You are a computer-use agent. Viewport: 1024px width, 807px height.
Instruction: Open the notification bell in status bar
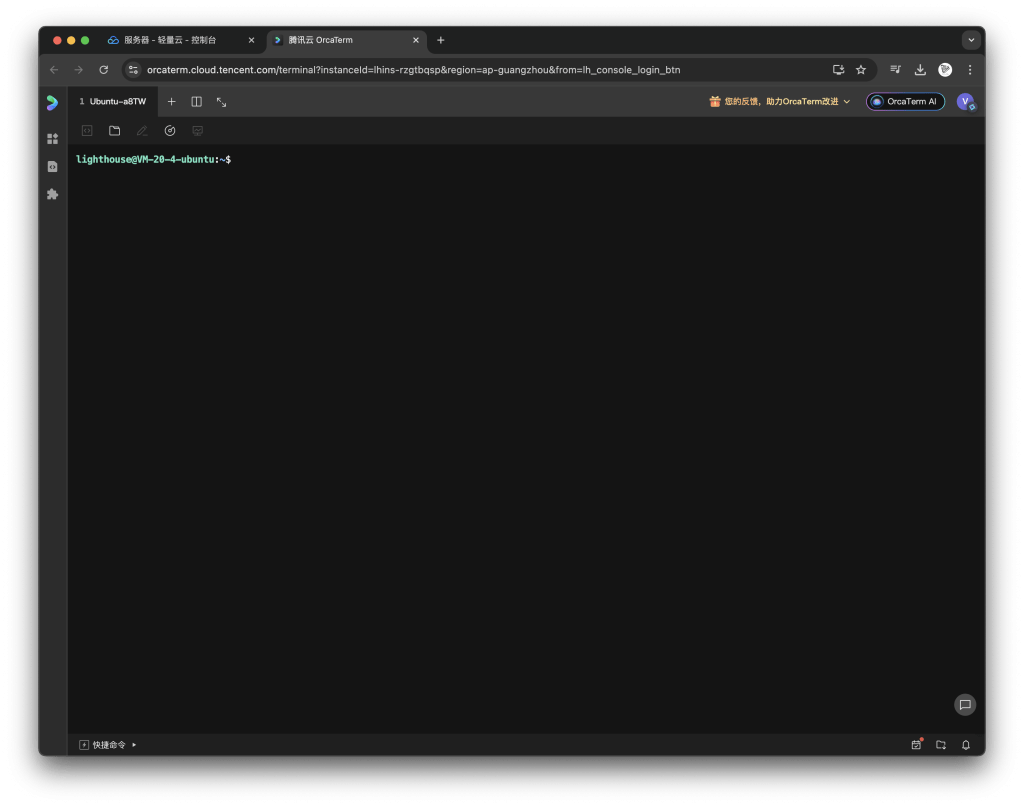click(x=966, y=745)
